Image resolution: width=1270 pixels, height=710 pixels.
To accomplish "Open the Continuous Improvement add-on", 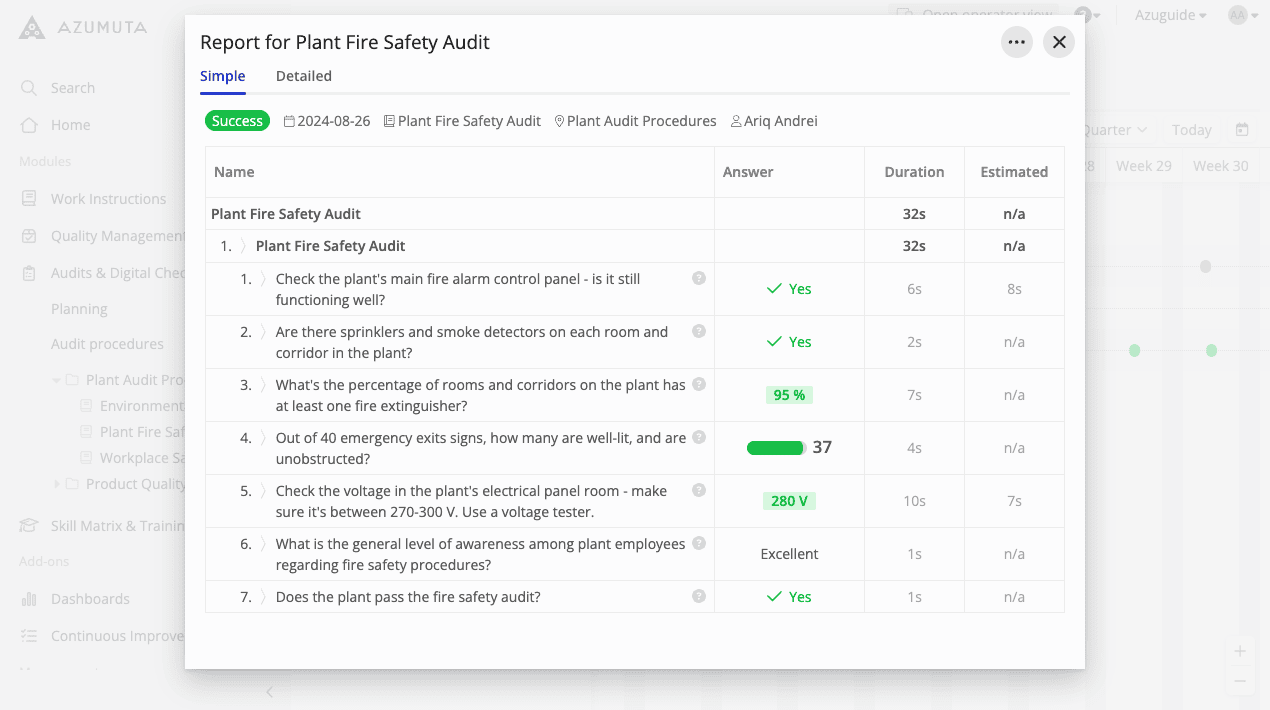I will pyautogui.click(x=115, y=635).
